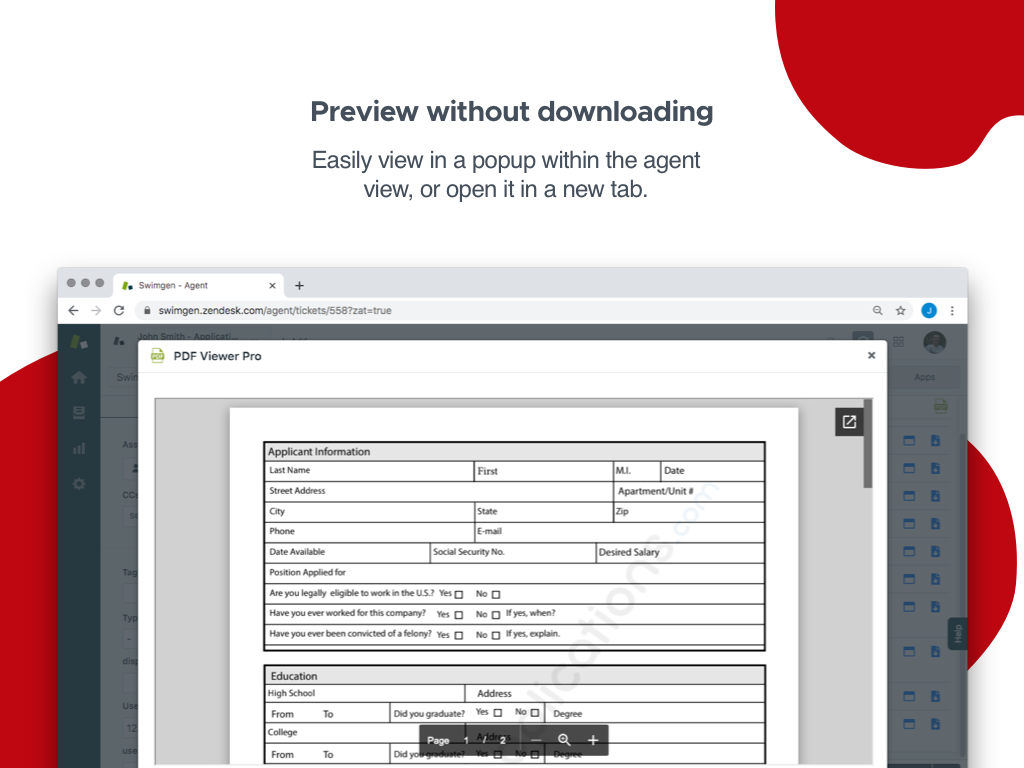Close the PDF Viewer Pro popup

pyautogui.click(x=871, y=355)
